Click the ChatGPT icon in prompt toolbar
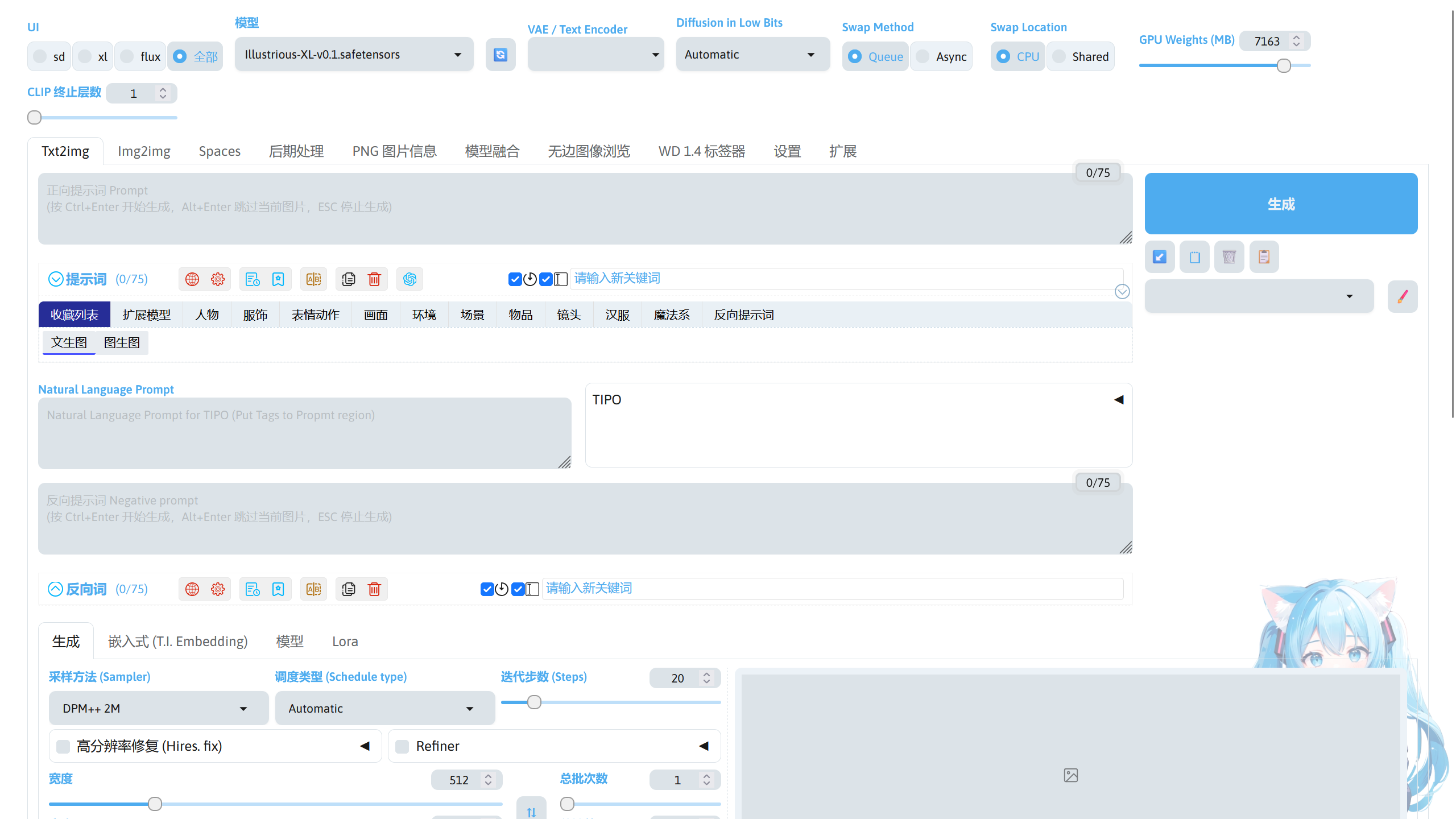1456x819 pixels. point(409,279)
